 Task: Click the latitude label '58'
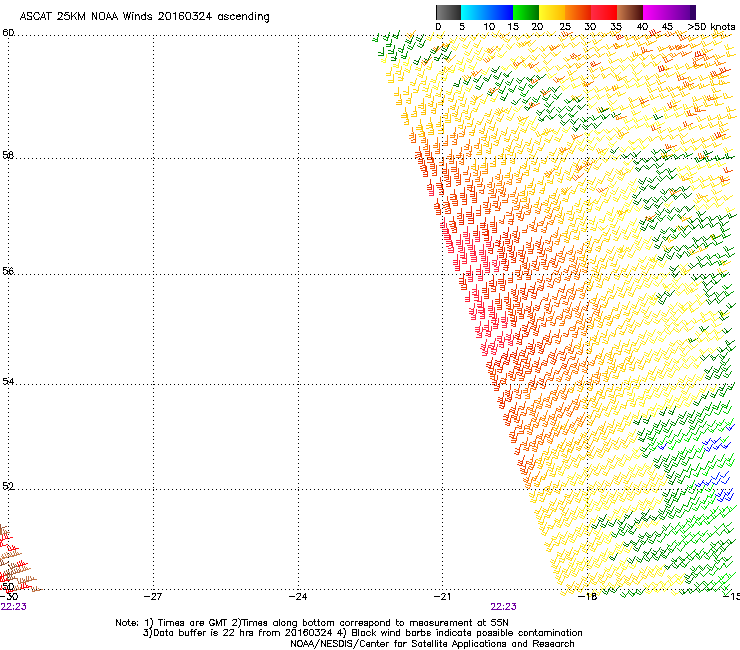point(8,155)
